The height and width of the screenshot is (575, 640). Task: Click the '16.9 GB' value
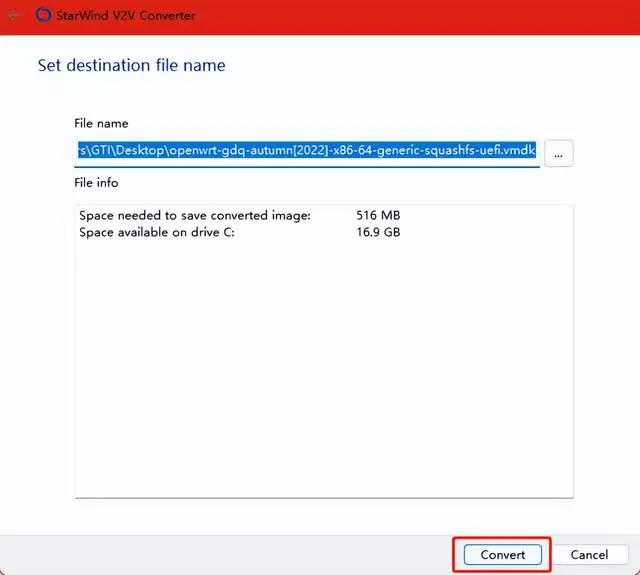coord(378,232)
